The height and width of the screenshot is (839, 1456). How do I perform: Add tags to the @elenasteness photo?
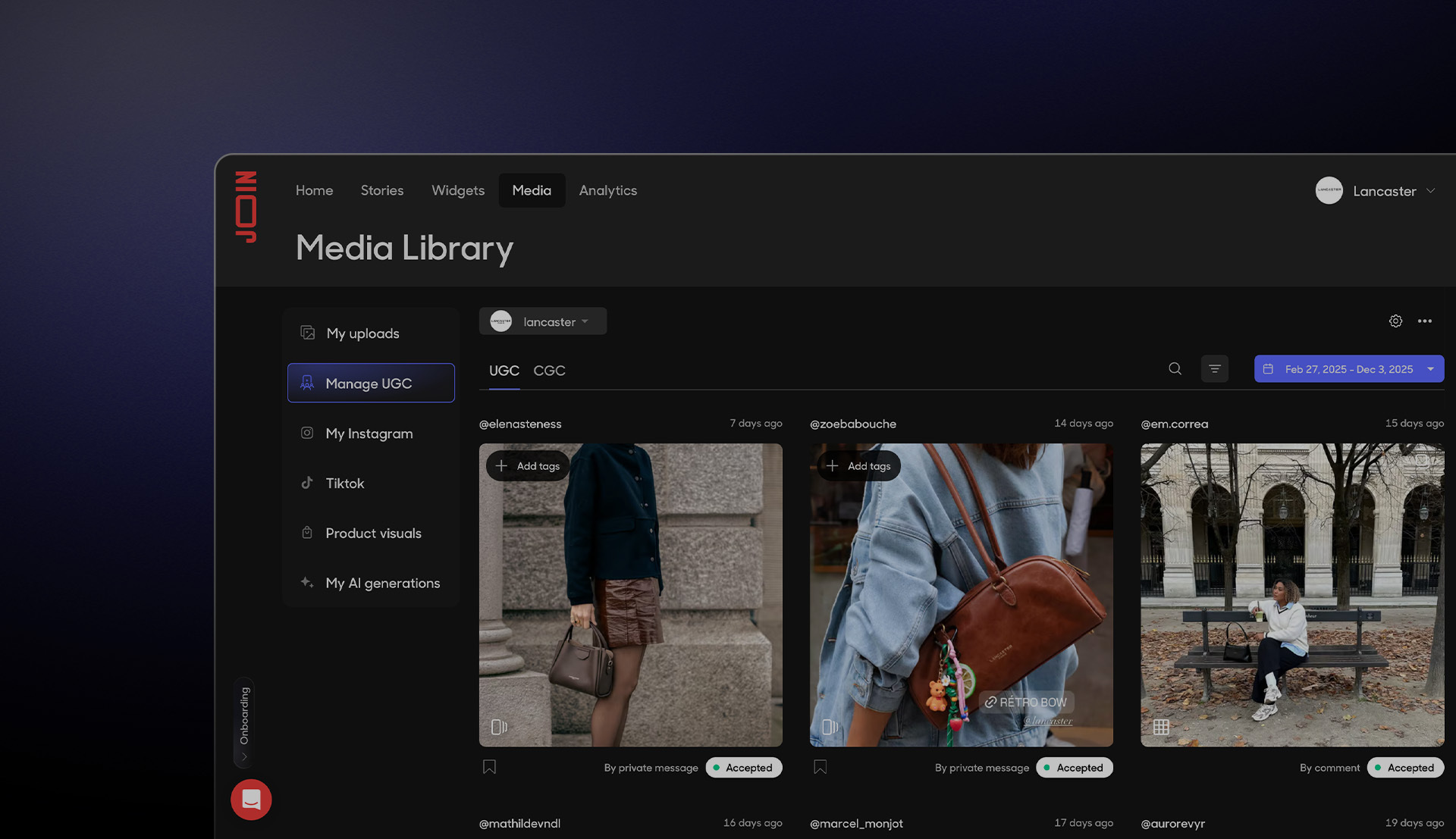[528, 466]
